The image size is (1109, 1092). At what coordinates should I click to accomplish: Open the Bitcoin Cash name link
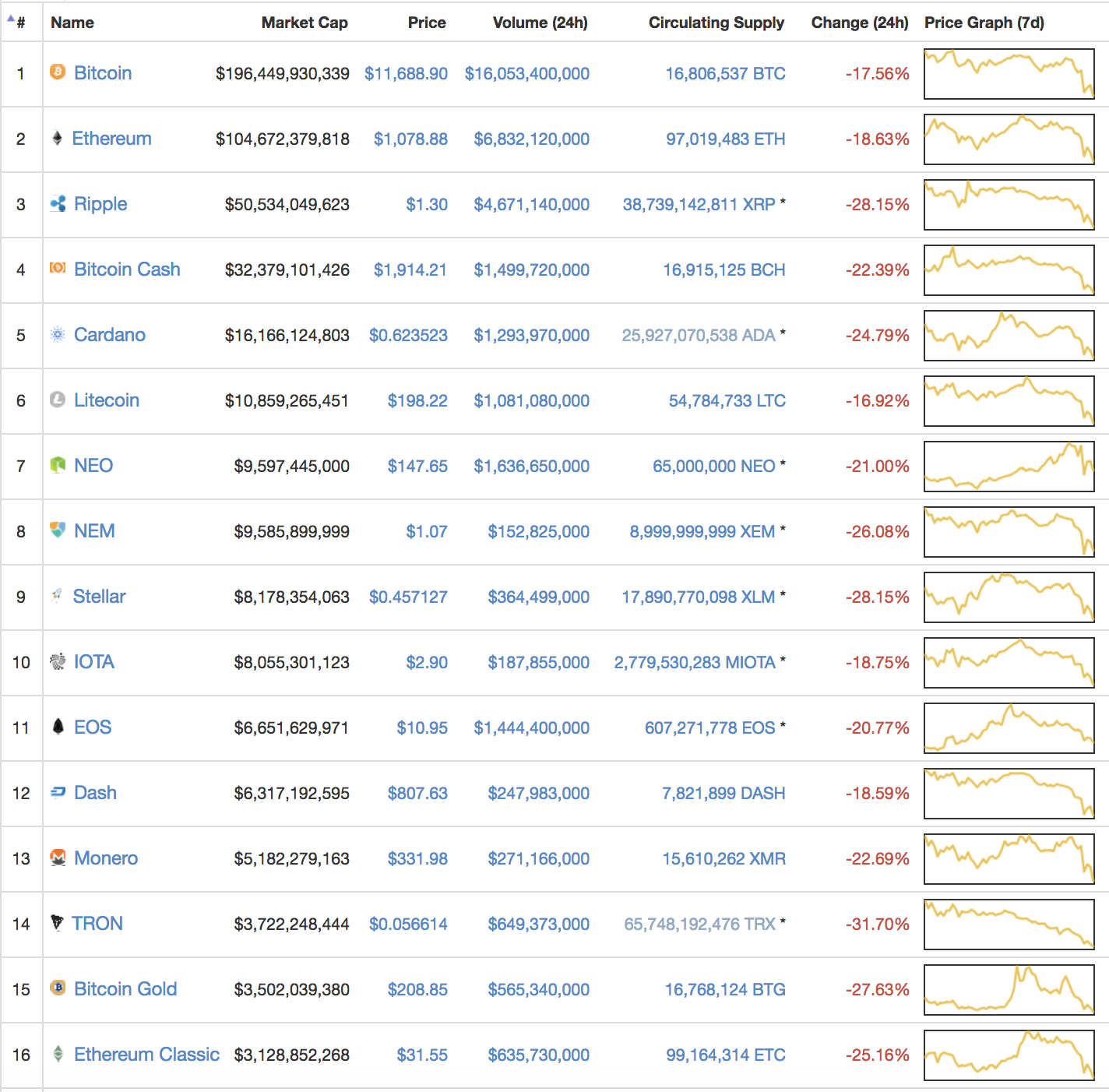(127, 269)
